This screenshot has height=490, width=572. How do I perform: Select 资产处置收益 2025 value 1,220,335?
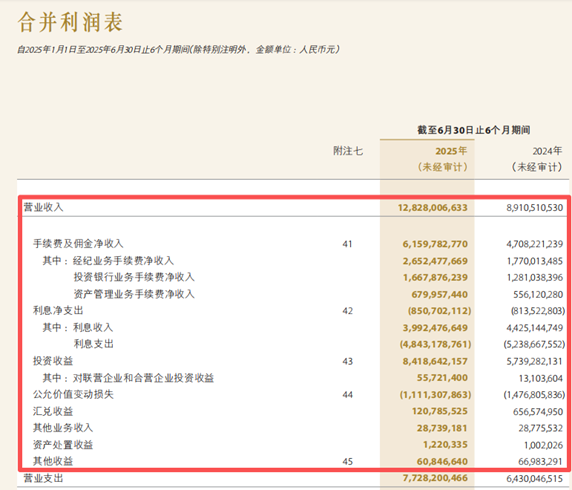(x=445, y=445)
